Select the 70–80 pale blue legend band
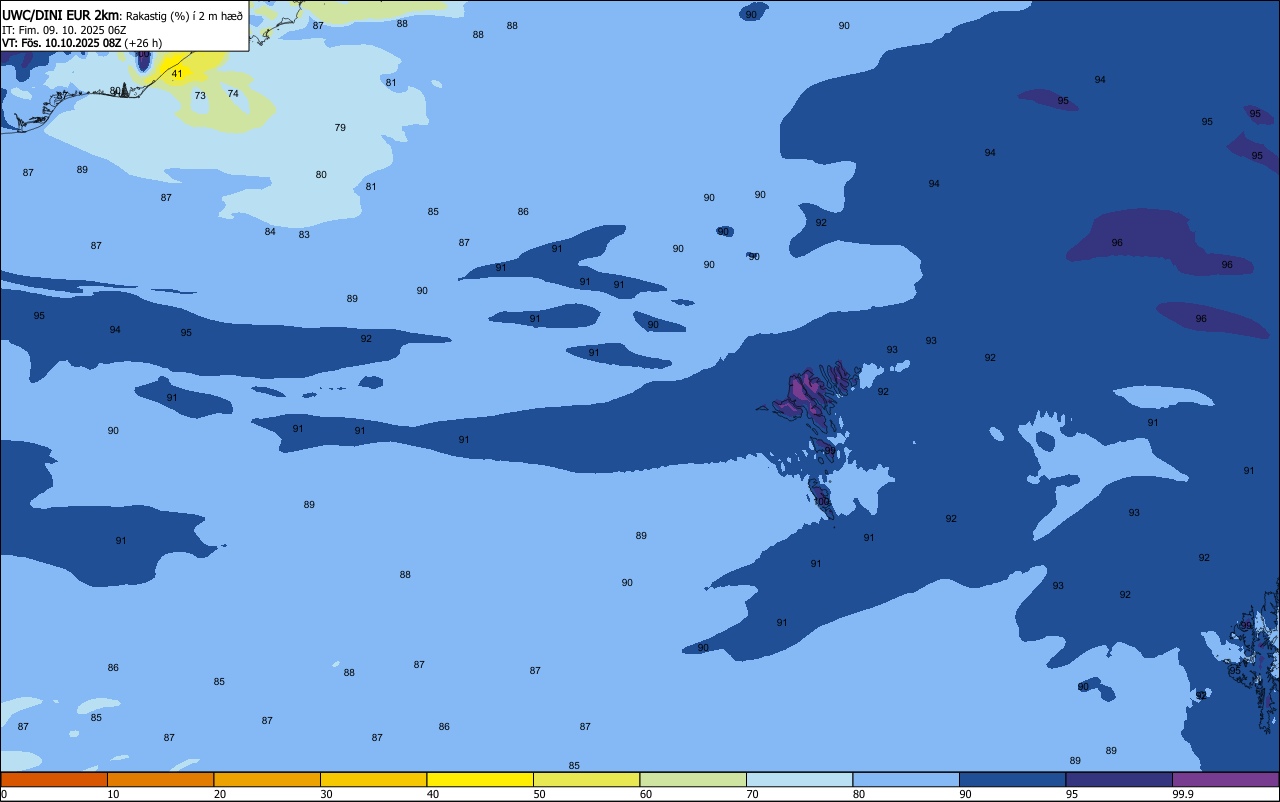This screenshot has height=802, width=1280. (799, 779)
